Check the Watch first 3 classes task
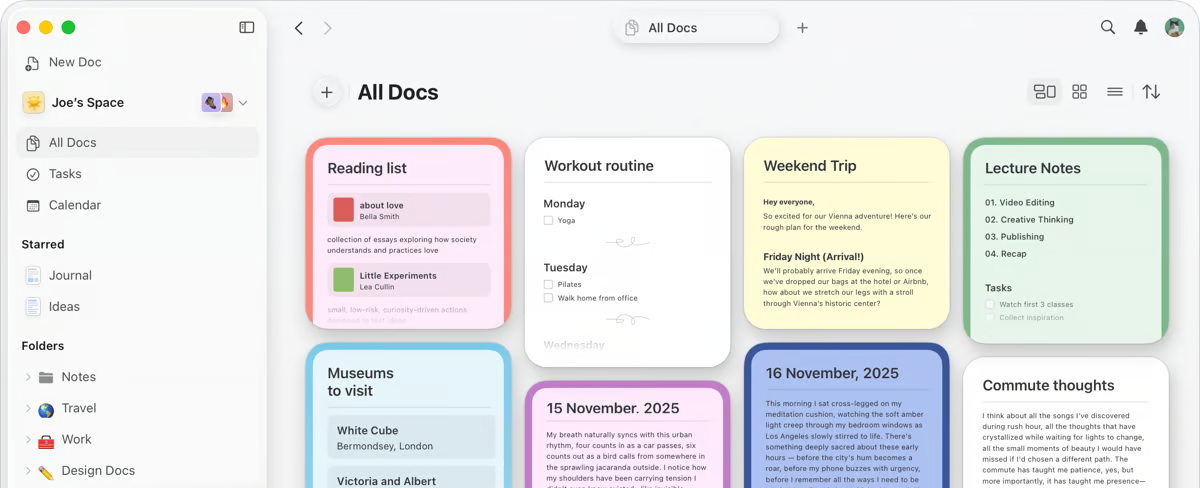The width and height of the screenshot is (1200, 488). [990, 304]
